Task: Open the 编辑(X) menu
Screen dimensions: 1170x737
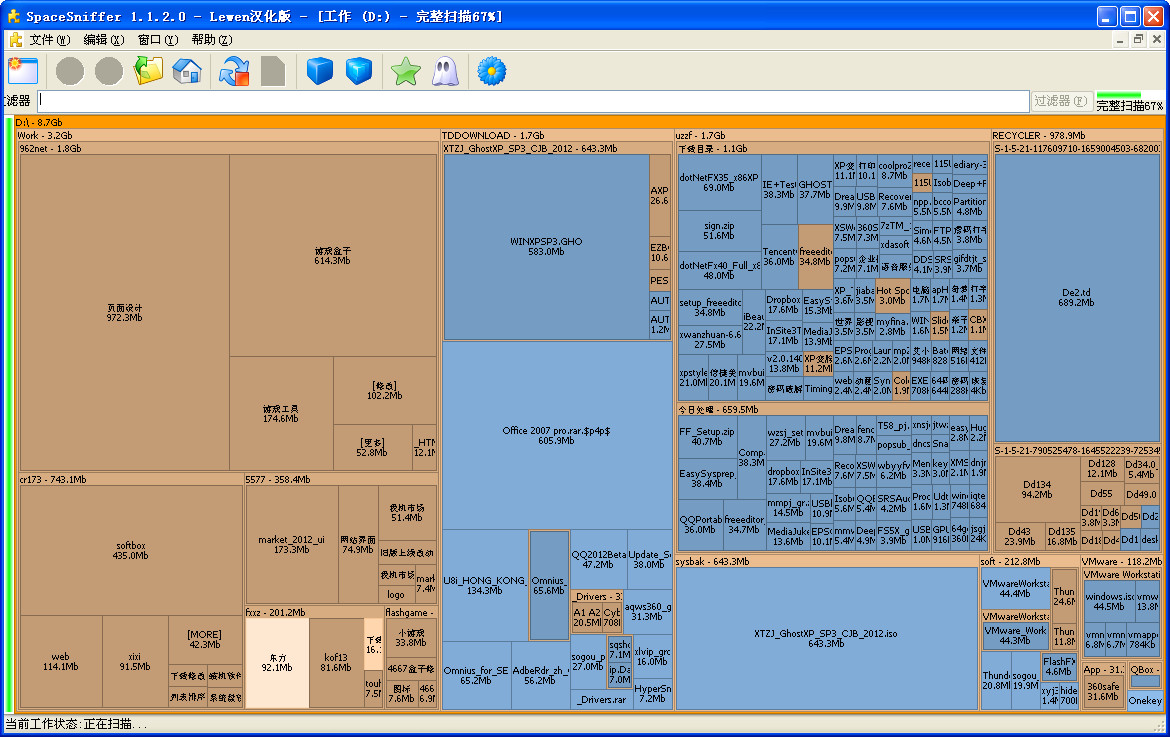Action: click(104, 40)
